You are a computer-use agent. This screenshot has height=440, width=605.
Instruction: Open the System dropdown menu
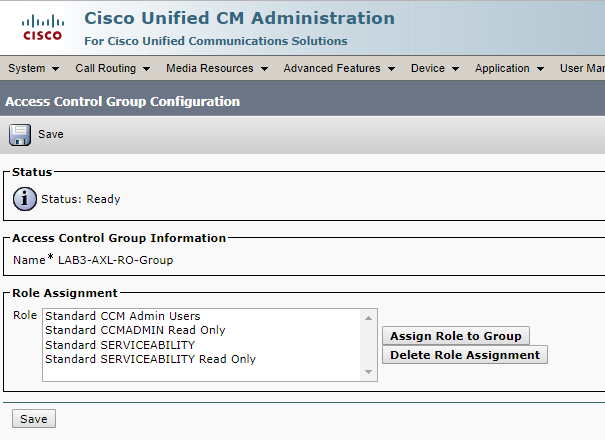click(33, 69)
